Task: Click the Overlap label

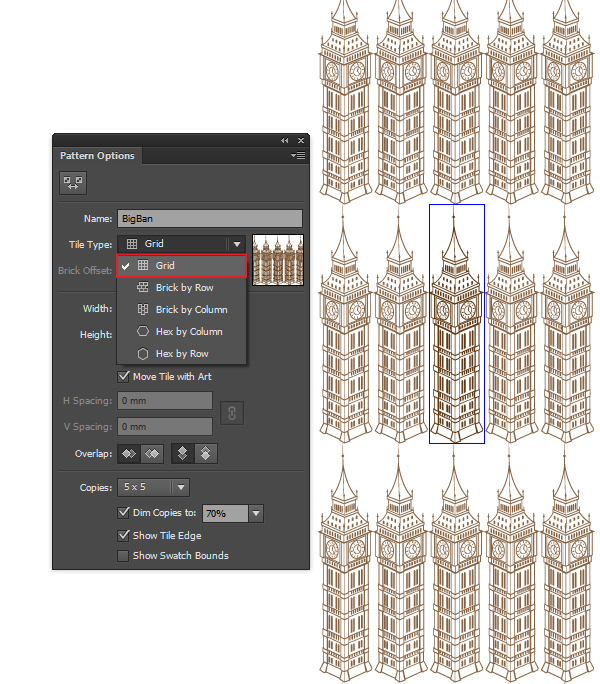Action: point(93,454)
